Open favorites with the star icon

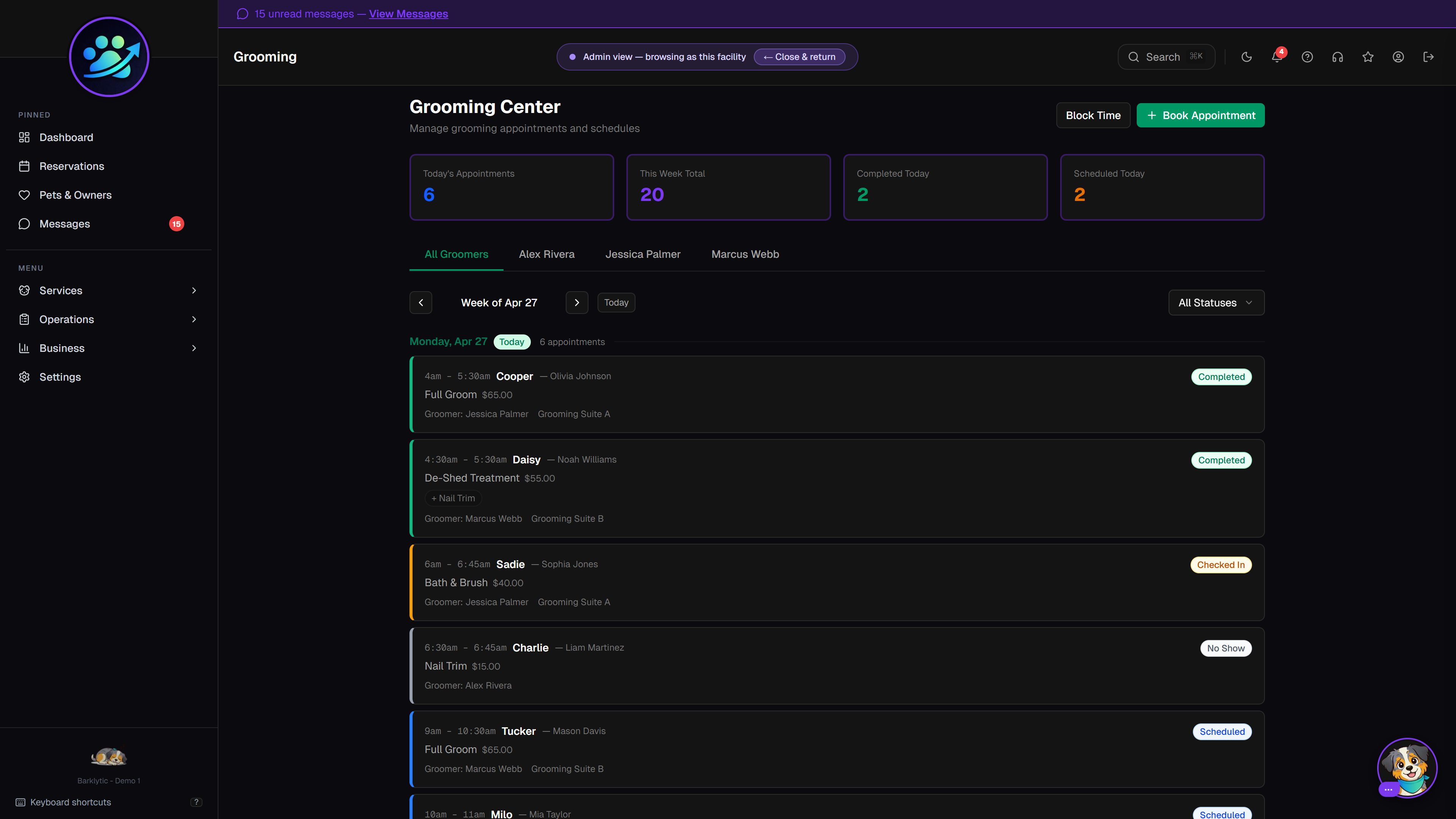1368,56
